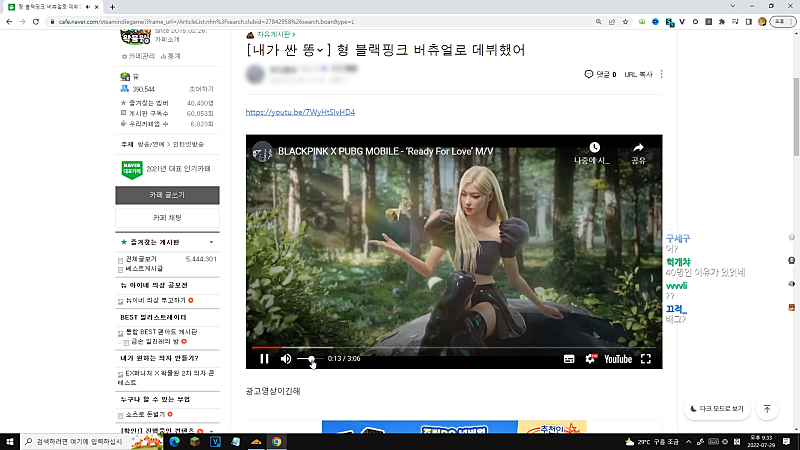This screenshot has height=450, width=800.
Task: Open video on YouTube via logo
Action: click(x=616, y=359)
